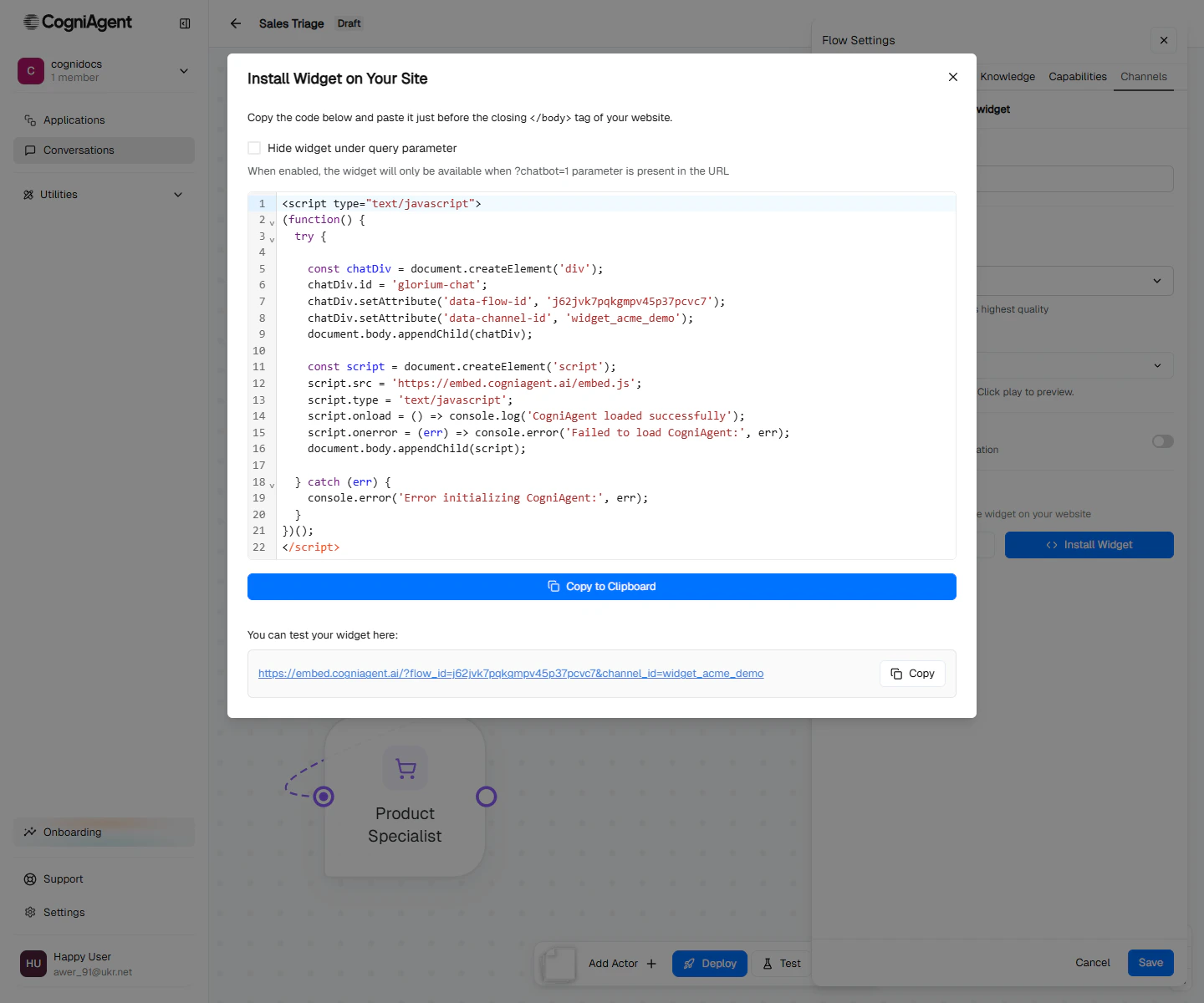Test the flow with Test button
Viewport: 1204px width, 1003px height.
pyautogui.click(x=782, y=964)
